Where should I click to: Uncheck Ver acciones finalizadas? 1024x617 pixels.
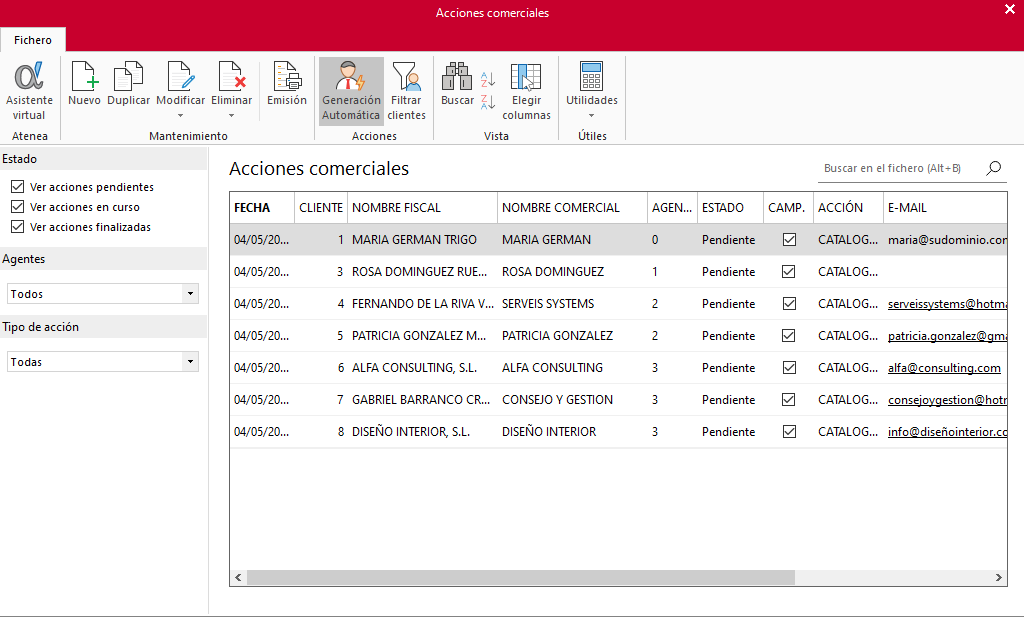(18, 227)
